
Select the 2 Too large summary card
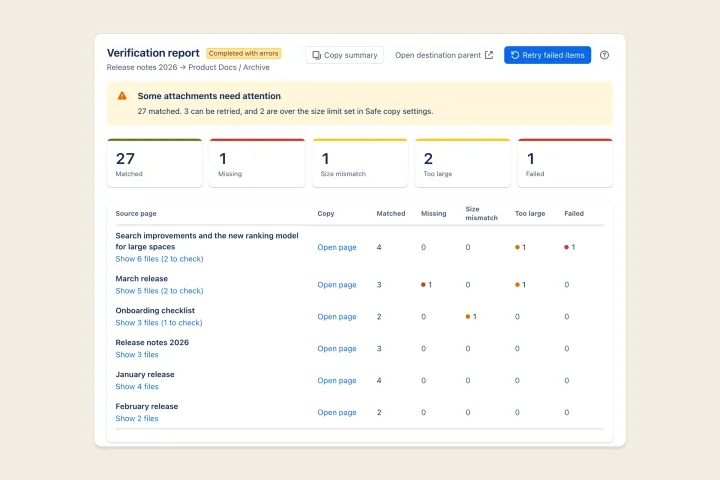click(462, 163)
